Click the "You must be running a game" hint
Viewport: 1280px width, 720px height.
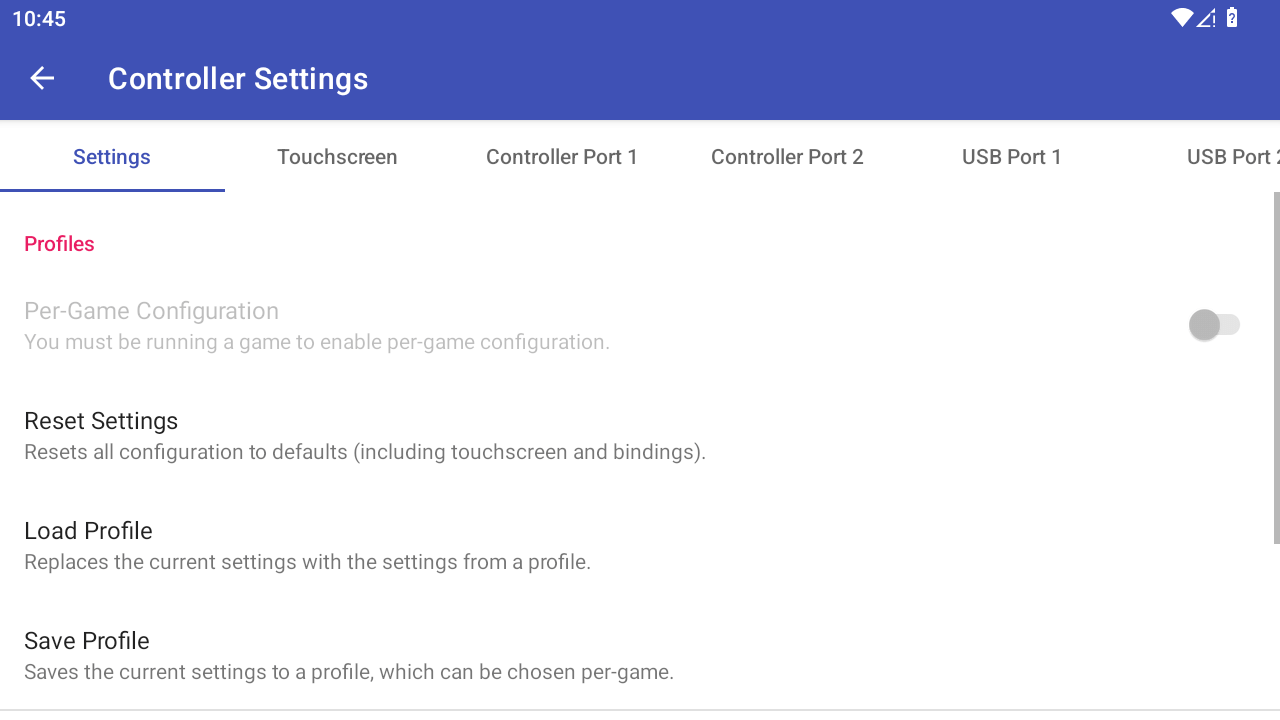[316, 342]
